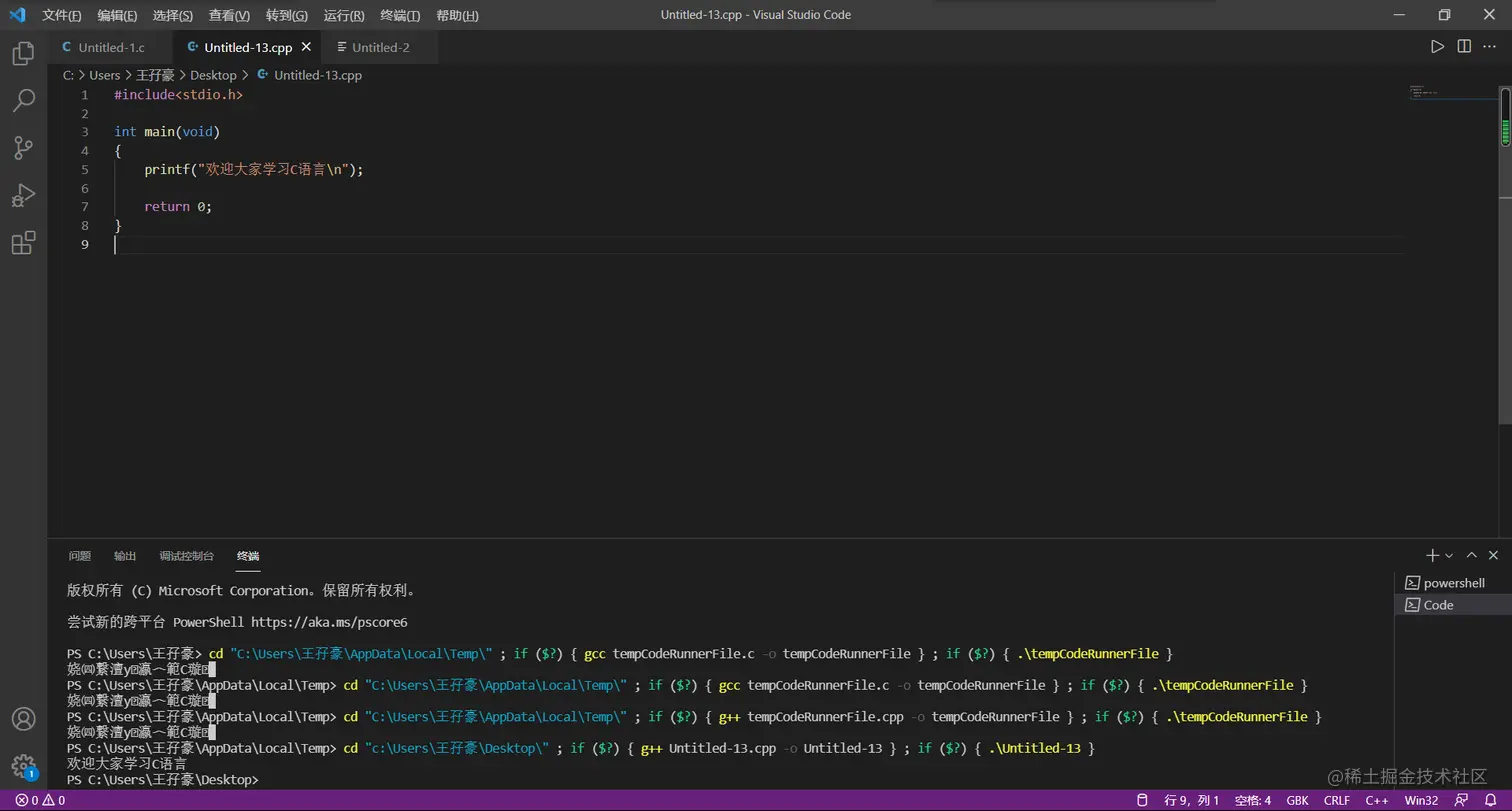Close the terminal panel
This screenshot has width=1512, height=811.
[x=1493, y=555]
